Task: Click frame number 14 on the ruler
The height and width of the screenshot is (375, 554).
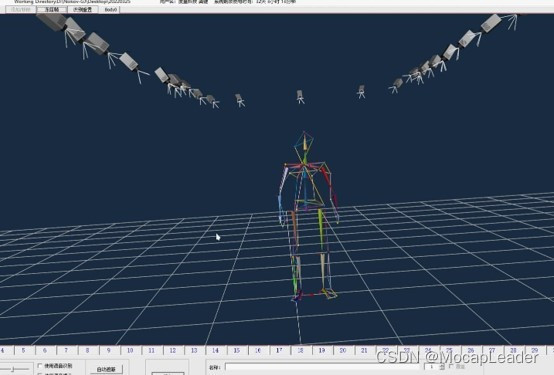Action: tap(215, 350)
